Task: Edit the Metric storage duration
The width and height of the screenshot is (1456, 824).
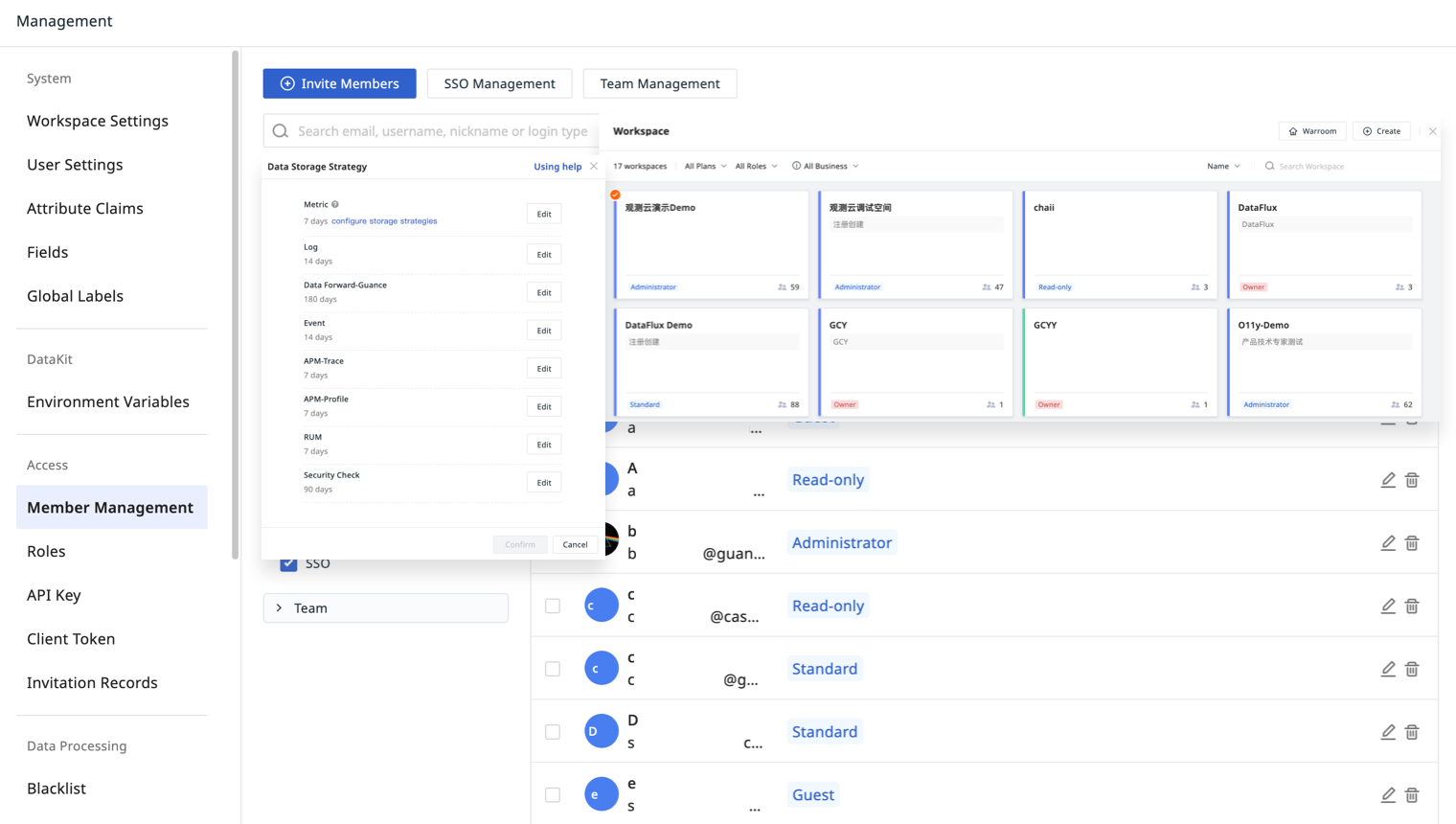Action: [544, 214]
